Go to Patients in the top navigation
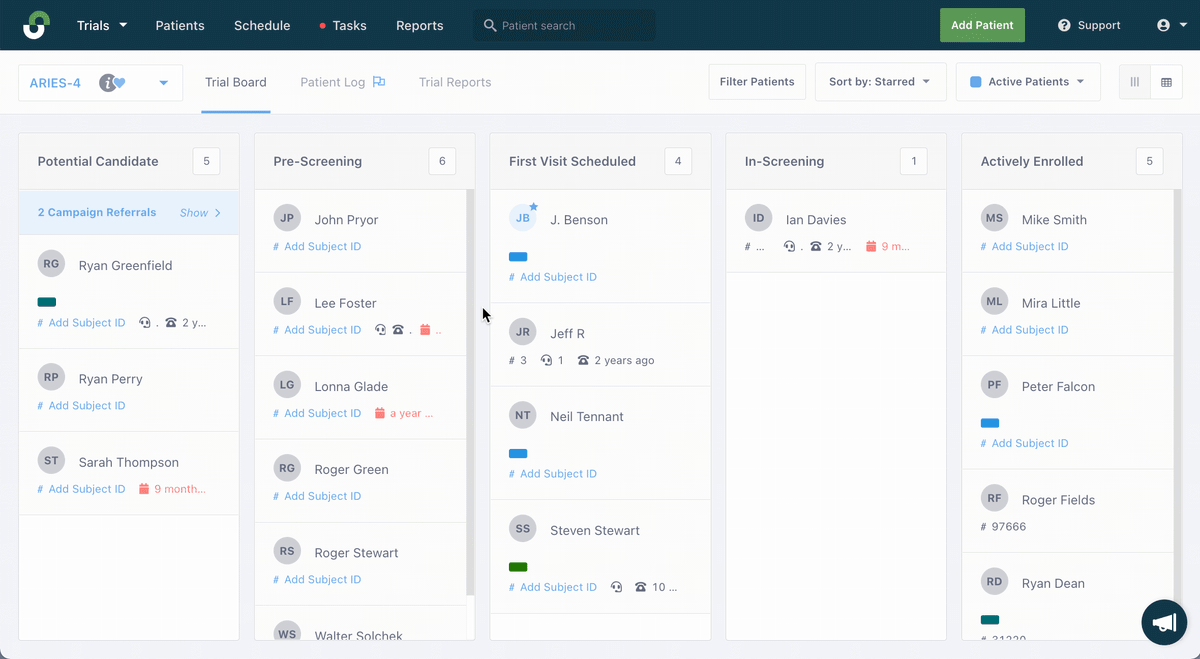1200x659 pixels. (180, 25)
